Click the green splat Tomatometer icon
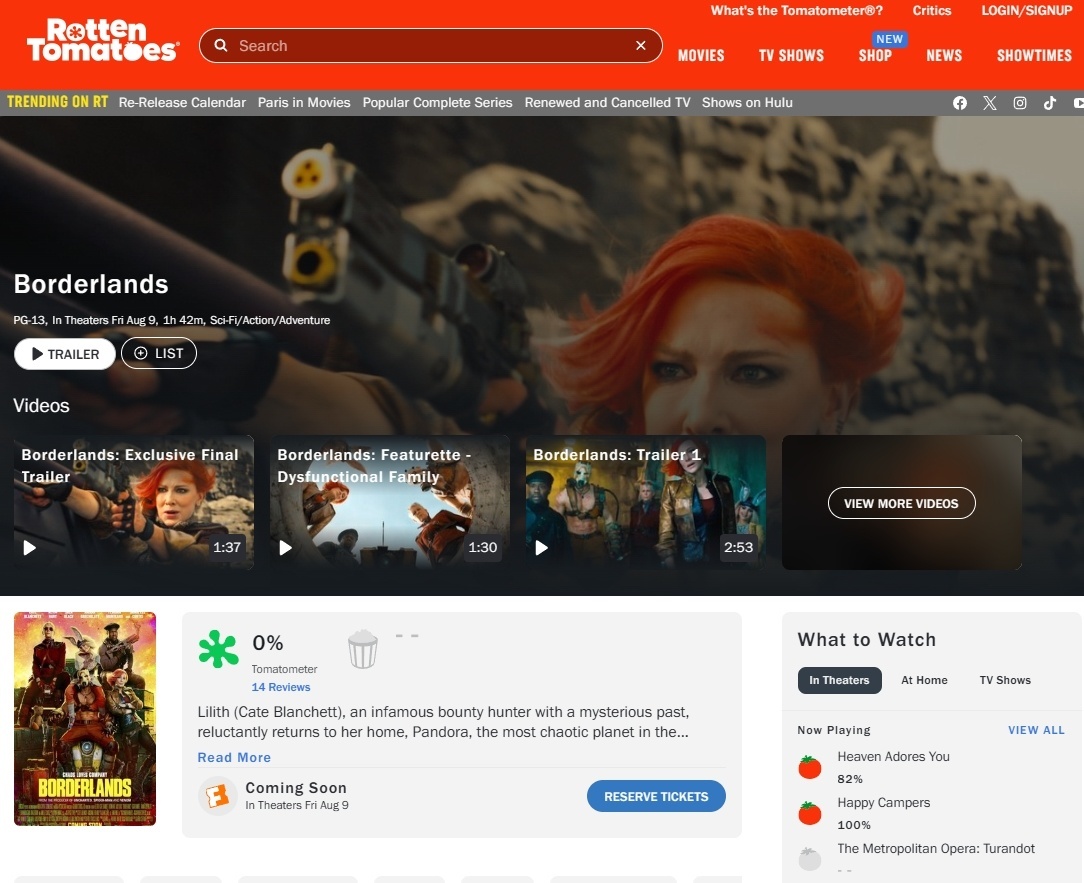The image size is (1084, 883). (x=218, y=649)
